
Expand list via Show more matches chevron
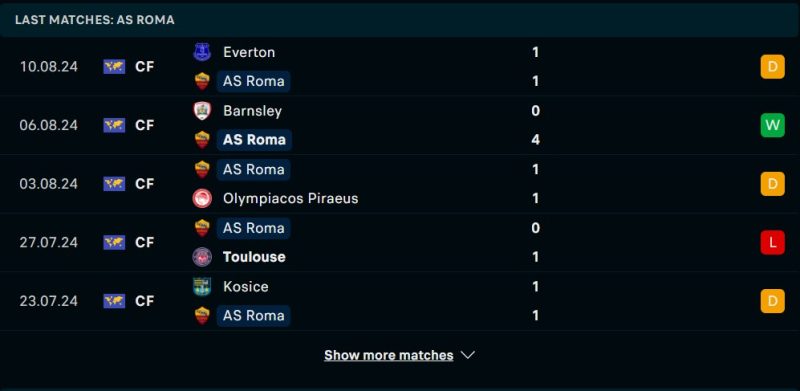pyautogui.click(x=468, y=355)
